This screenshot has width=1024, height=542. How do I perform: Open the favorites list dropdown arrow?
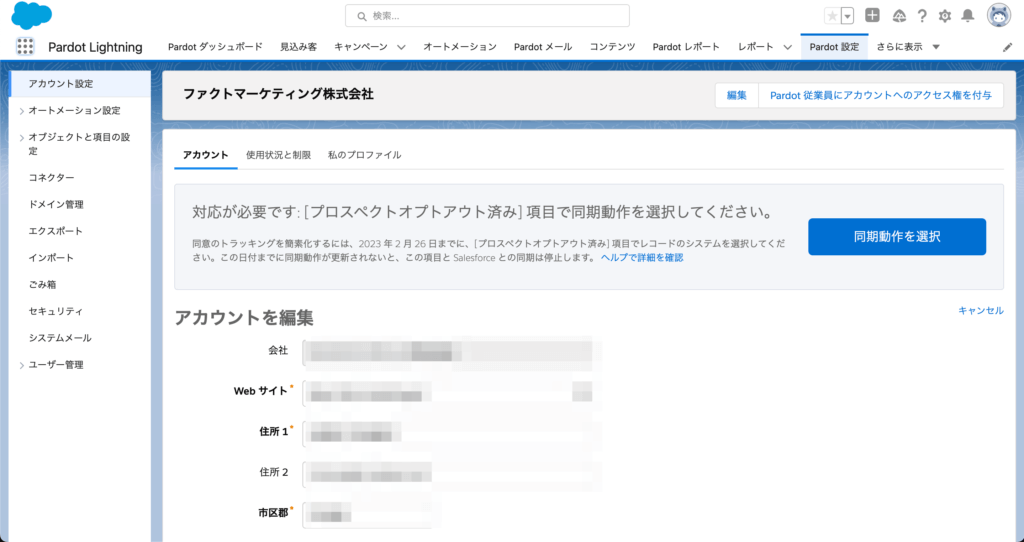tap(847, 16)
